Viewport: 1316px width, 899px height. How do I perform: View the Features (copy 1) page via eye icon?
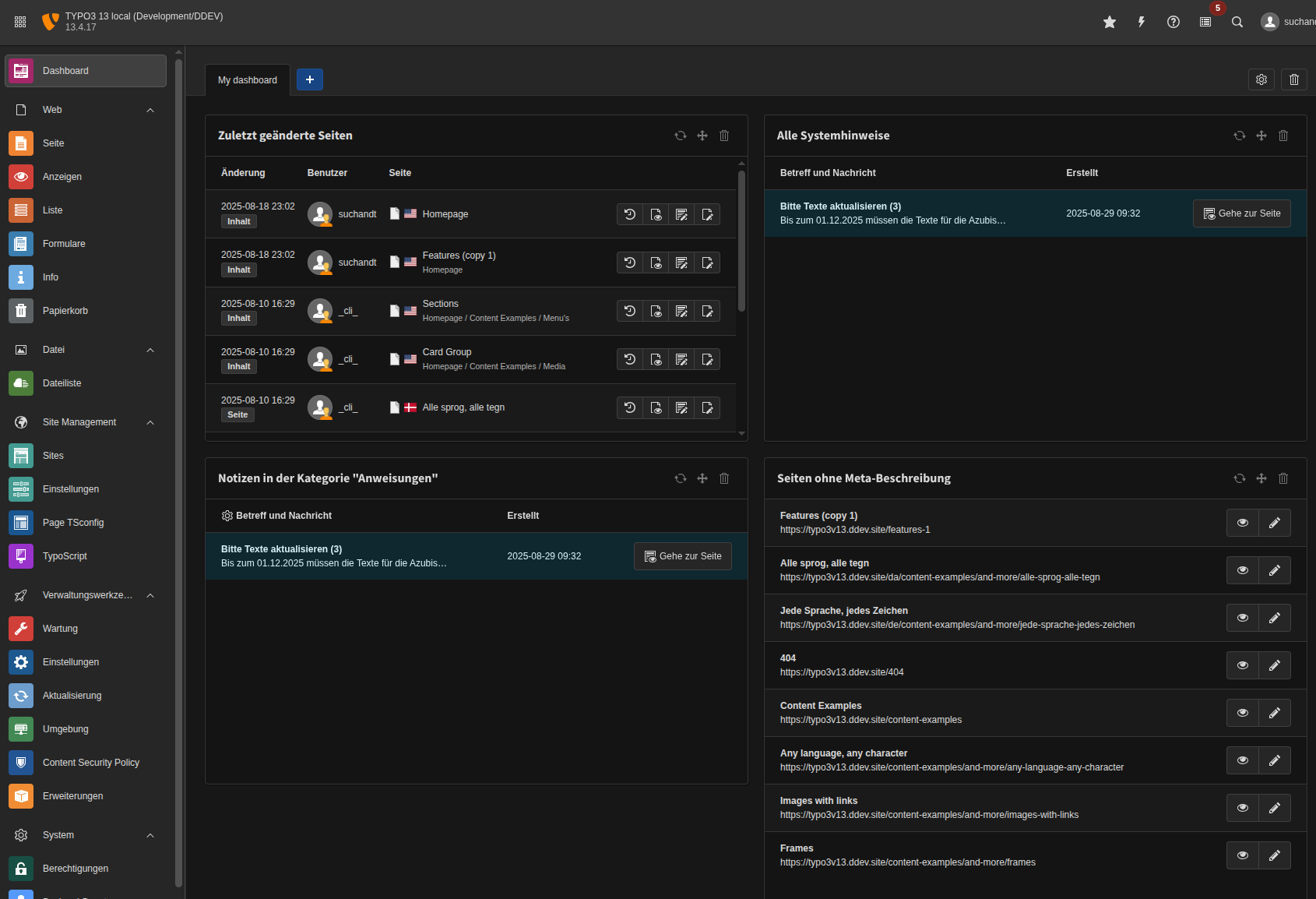1243,523
